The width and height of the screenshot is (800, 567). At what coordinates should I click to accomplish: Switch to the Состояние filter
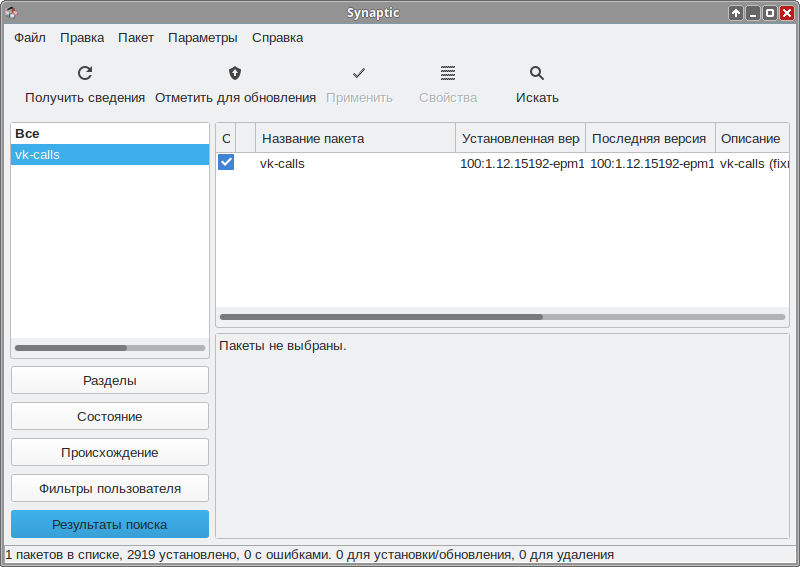point(110,416)
